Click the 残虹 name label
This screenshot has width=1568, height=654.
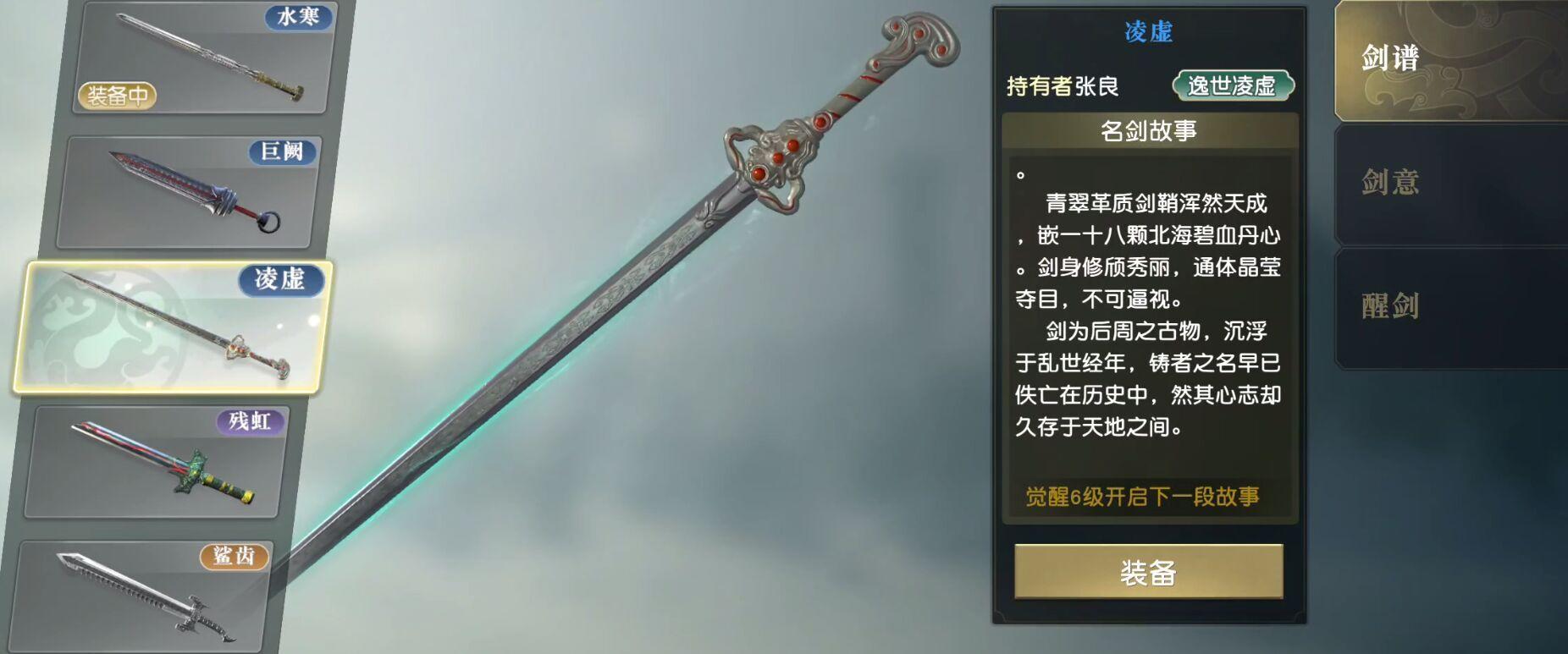coord(251,420)
